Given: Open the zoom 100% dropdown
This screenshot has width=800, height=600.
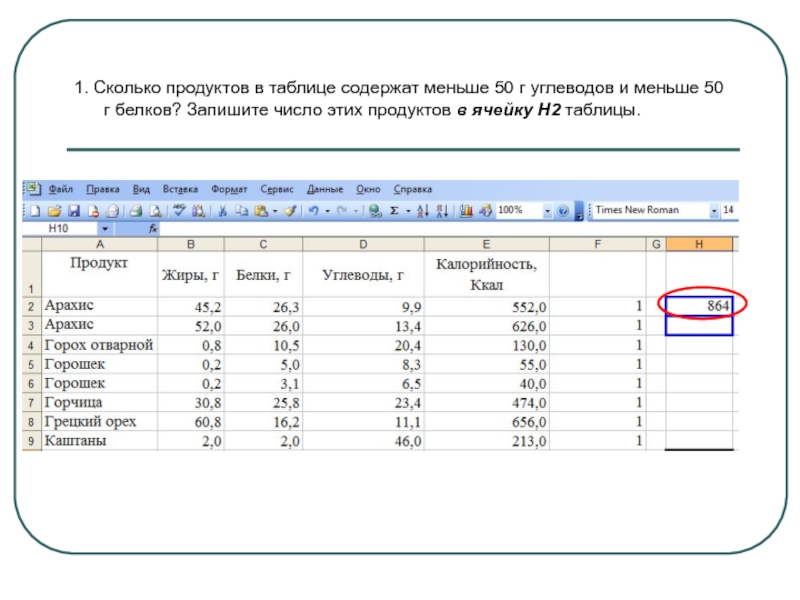Looking at the screenshot, I should (547, 211).
